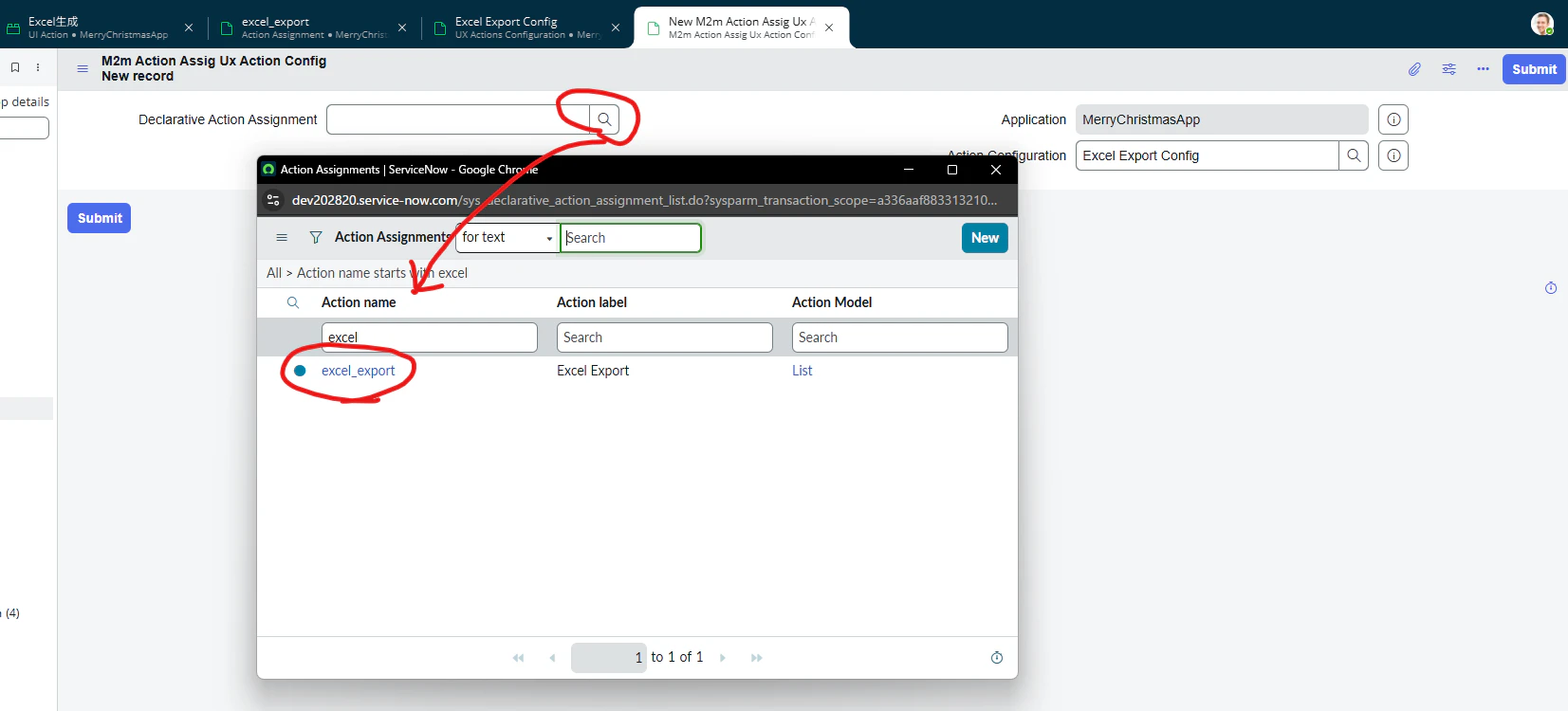The width and height of the screenshot is (1568, 711).
Task: Click the popup address bar URL
Action: (645, 200)
